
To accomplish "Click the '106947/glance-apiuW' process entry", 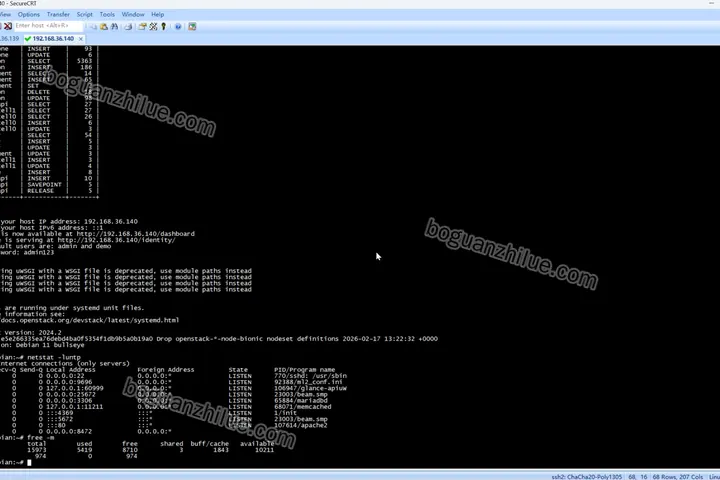I will tap(310, 388).
